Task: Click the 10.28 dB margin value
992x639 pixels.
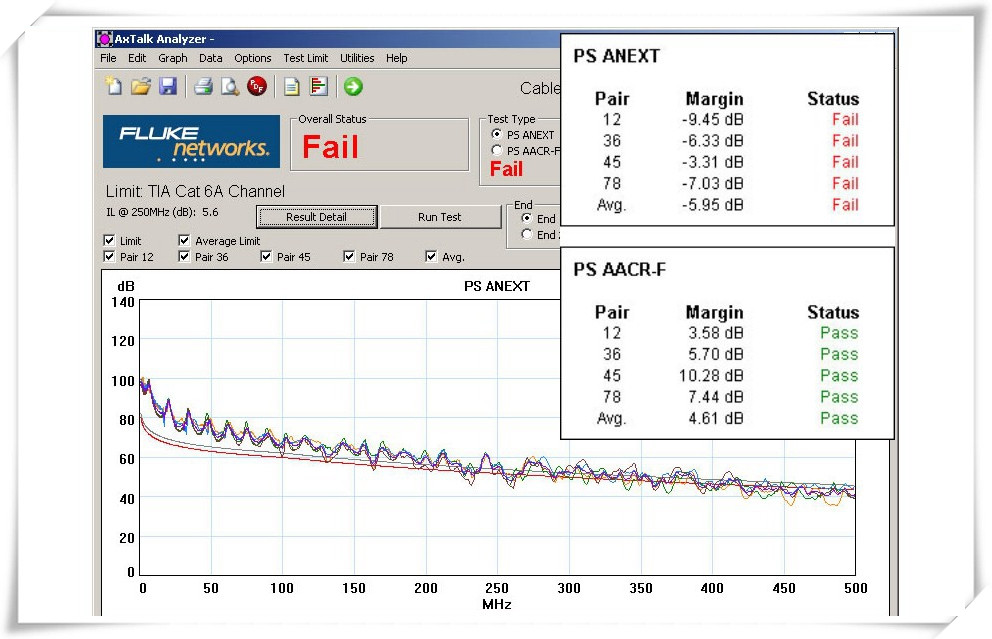Action: (x=711, y=376)
